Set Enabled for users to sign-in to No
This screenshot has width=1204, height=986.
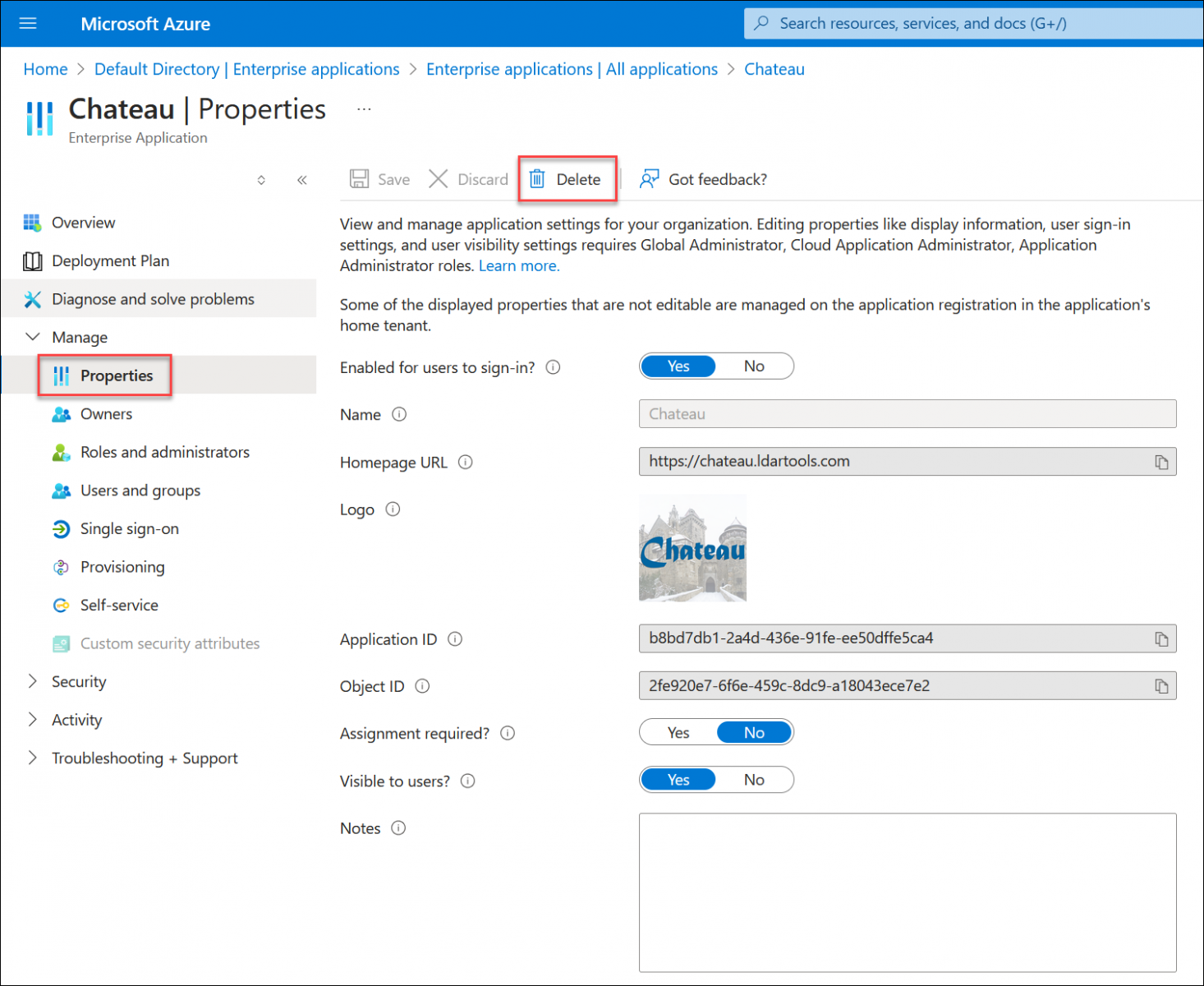(x=754, y=366)
